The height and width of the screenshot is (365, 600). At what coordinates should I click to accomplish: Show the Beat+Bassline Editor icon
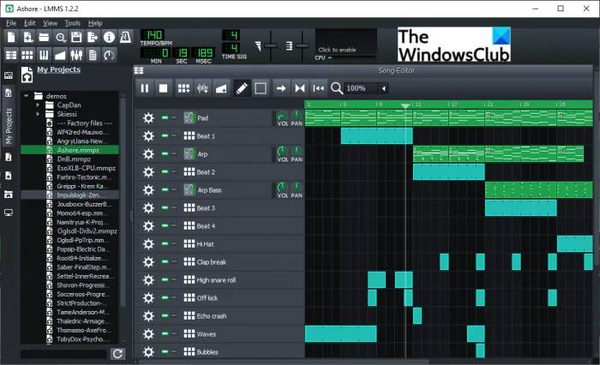coord(28,55)
